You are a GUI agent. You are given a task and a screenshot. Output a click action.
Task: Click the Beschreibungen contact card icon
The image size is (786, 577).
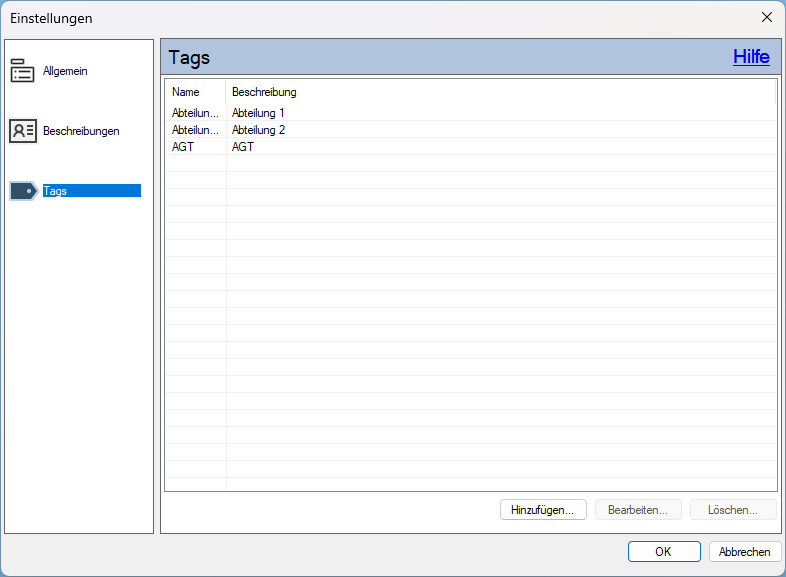pos(23,131)
